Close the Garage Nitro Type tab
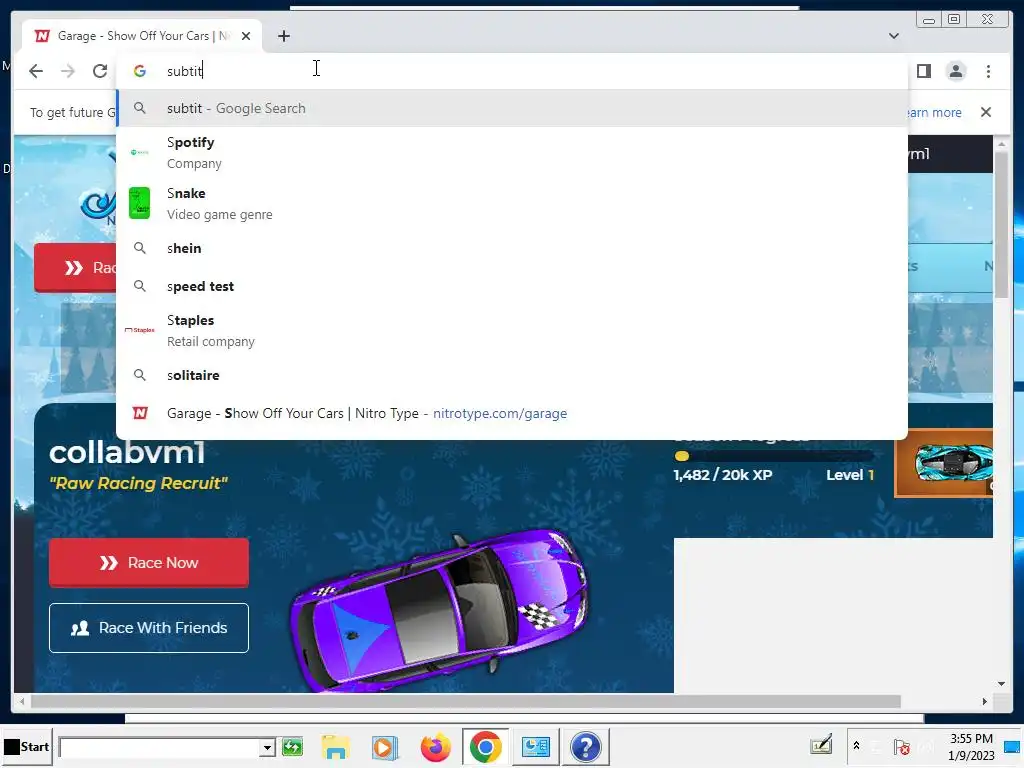The image size is (1024, 768). tap(246, 36)
